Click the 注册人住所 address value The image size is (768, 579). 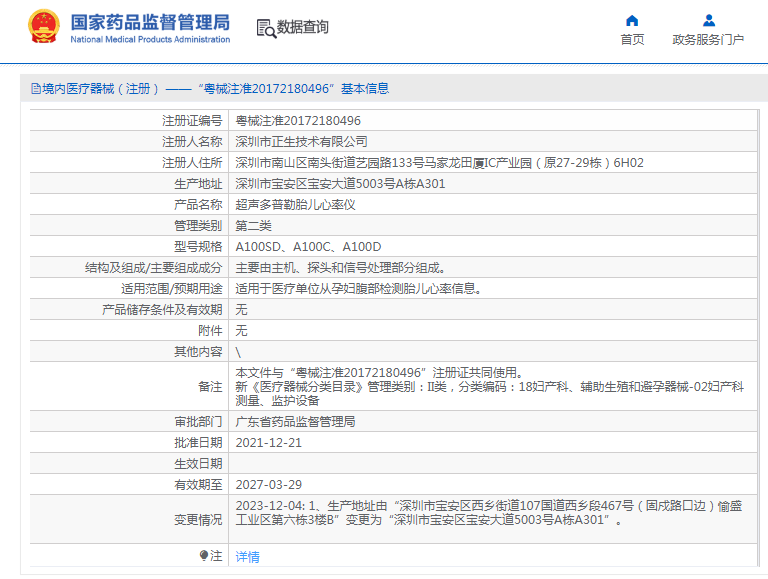coord(439,163)
